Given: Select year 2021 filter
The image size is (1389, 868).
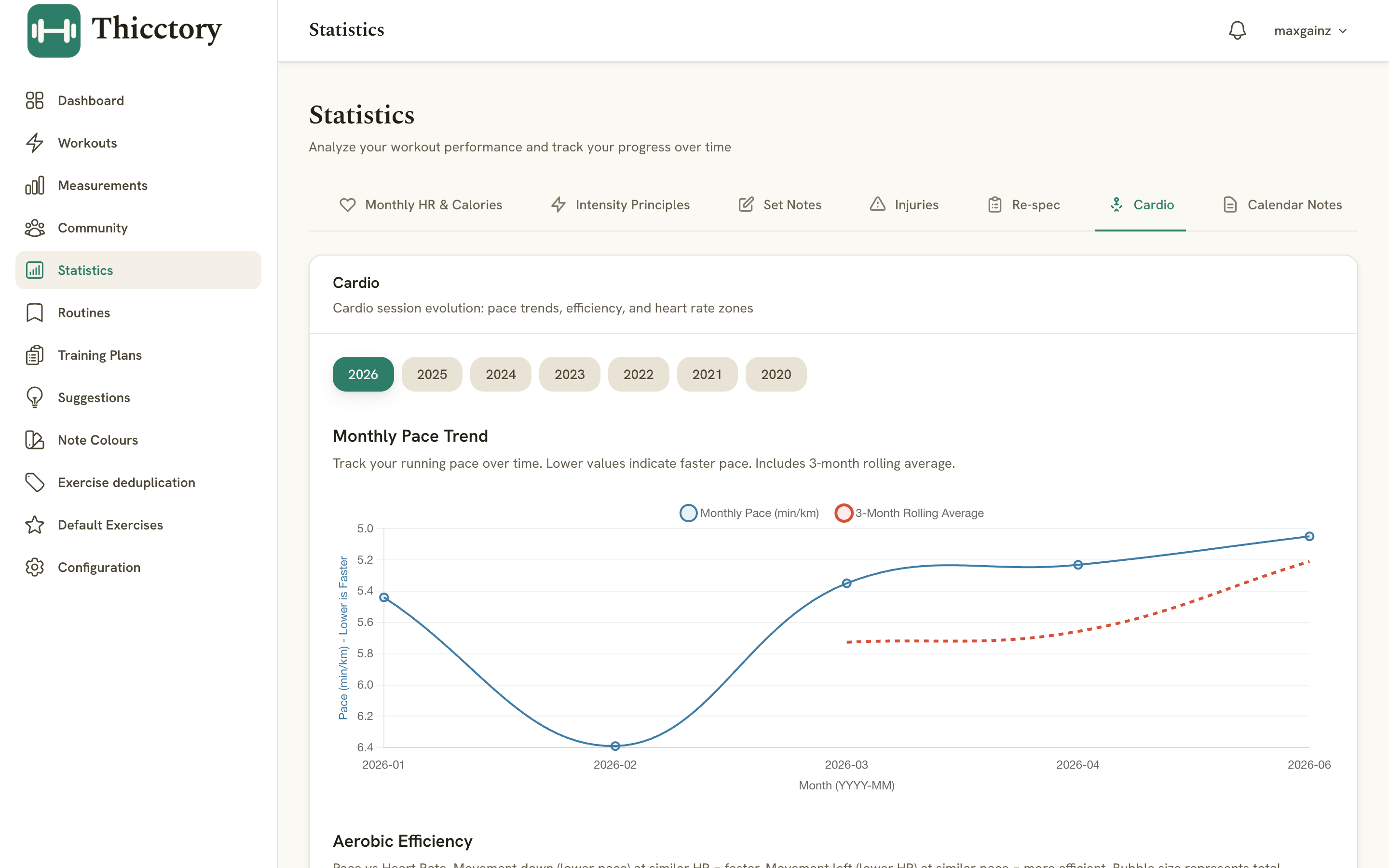Looking at the screenshot, I should point(707,374).
